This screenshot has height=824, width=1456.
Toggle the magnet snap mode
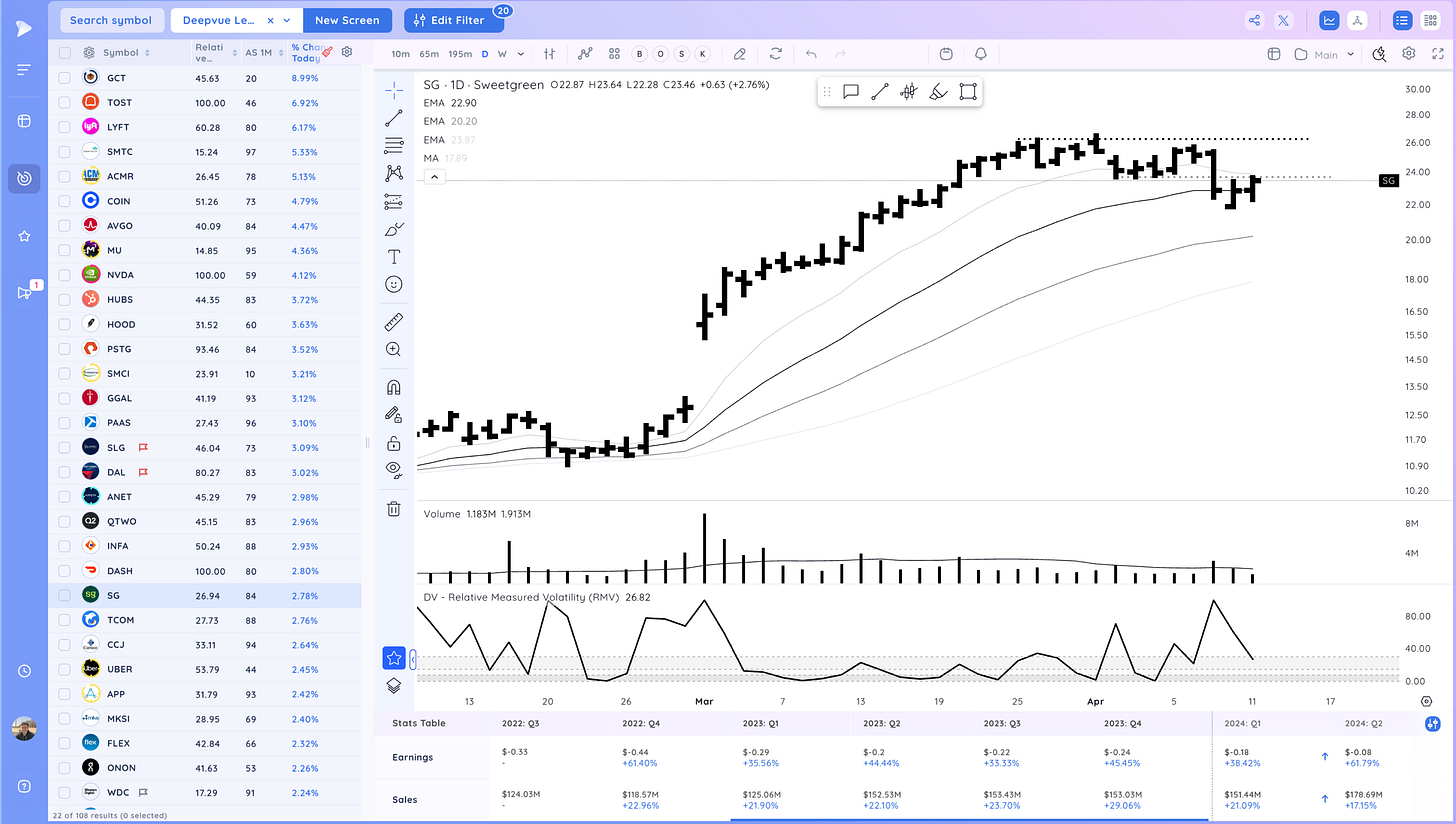pos(394,387)
